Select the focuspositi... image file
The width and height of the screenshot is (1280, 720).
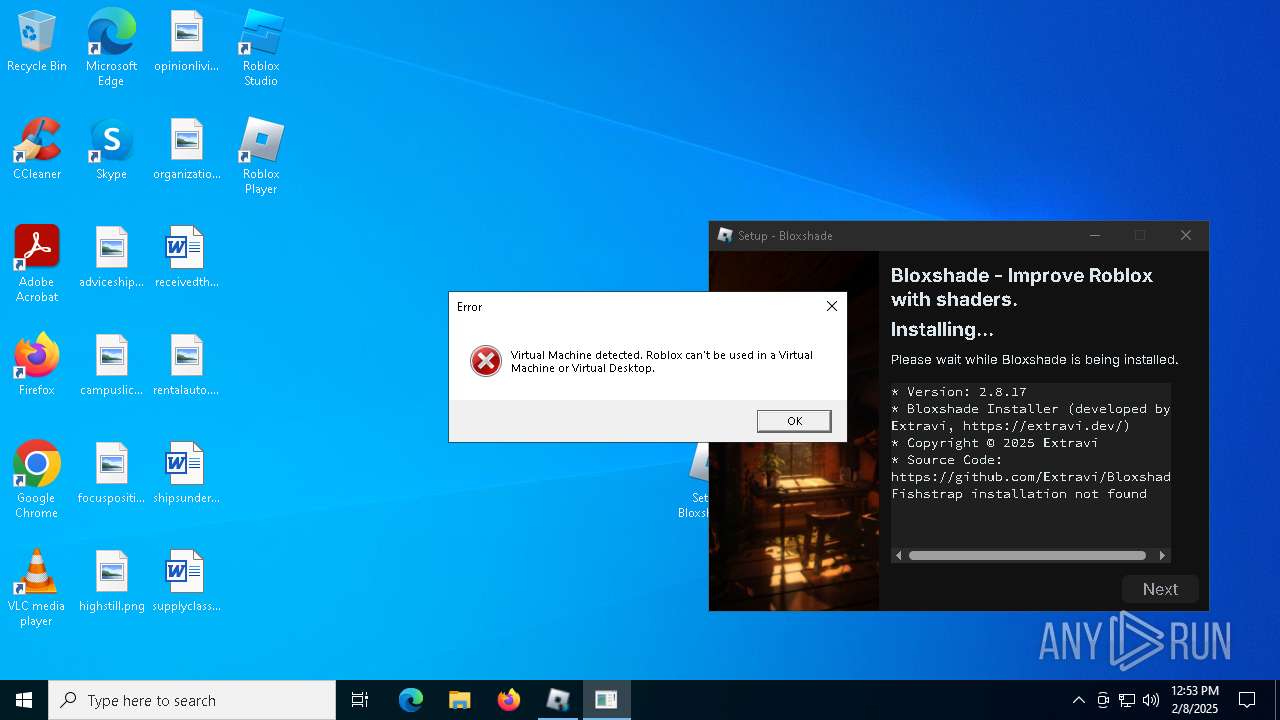111,474
